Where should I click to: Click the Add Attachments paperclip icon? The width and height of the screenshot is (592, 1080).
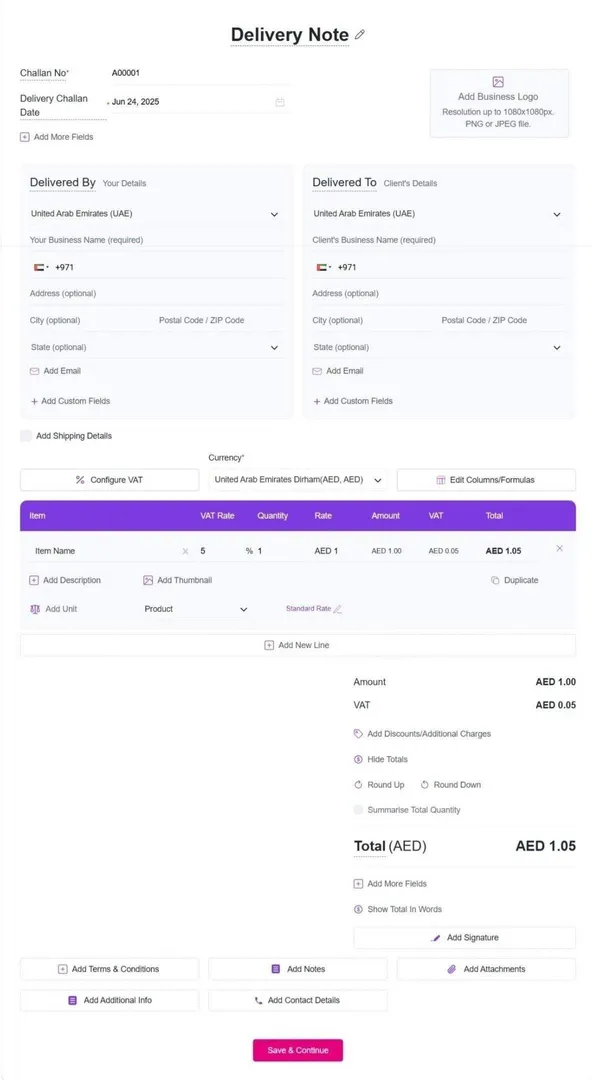452,968
